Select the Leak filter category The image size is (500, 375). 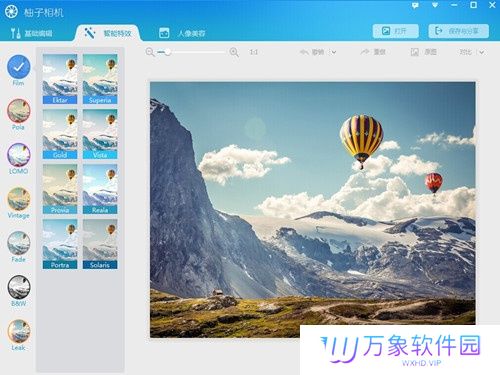[19, 331]
